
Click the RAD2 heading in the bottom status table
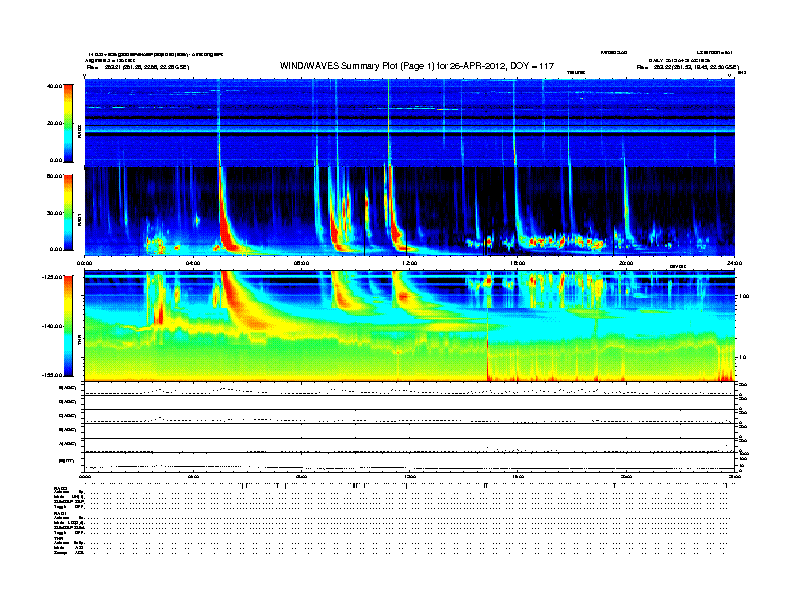coord(61,487)
